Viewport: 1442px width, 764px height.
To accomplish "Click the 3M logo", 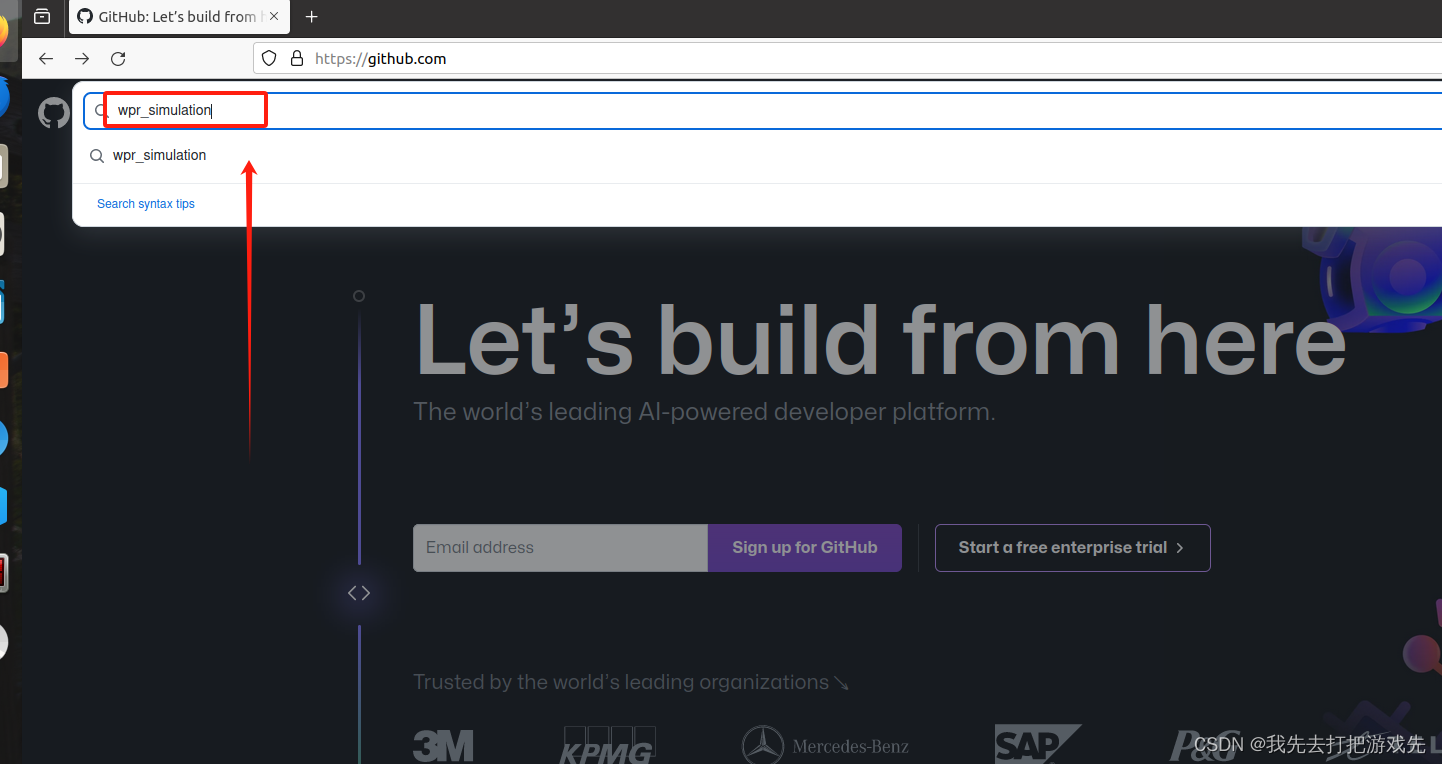I will click(443, 746).
